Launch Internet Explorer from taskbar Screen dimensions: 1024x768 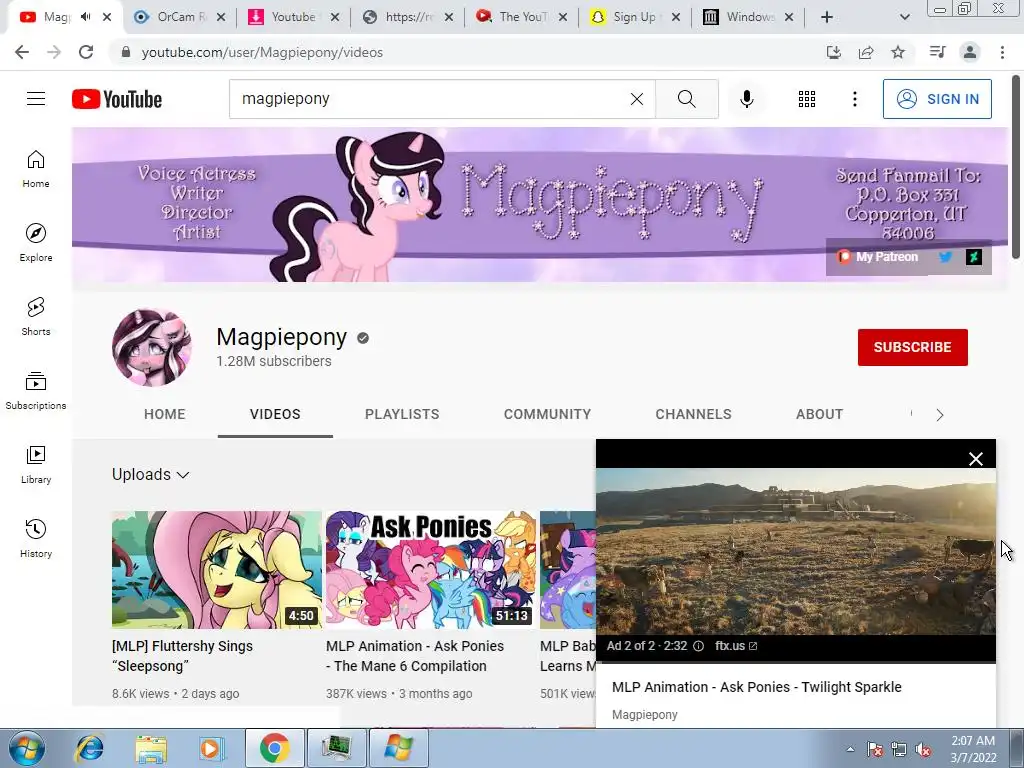pos(89,748)
